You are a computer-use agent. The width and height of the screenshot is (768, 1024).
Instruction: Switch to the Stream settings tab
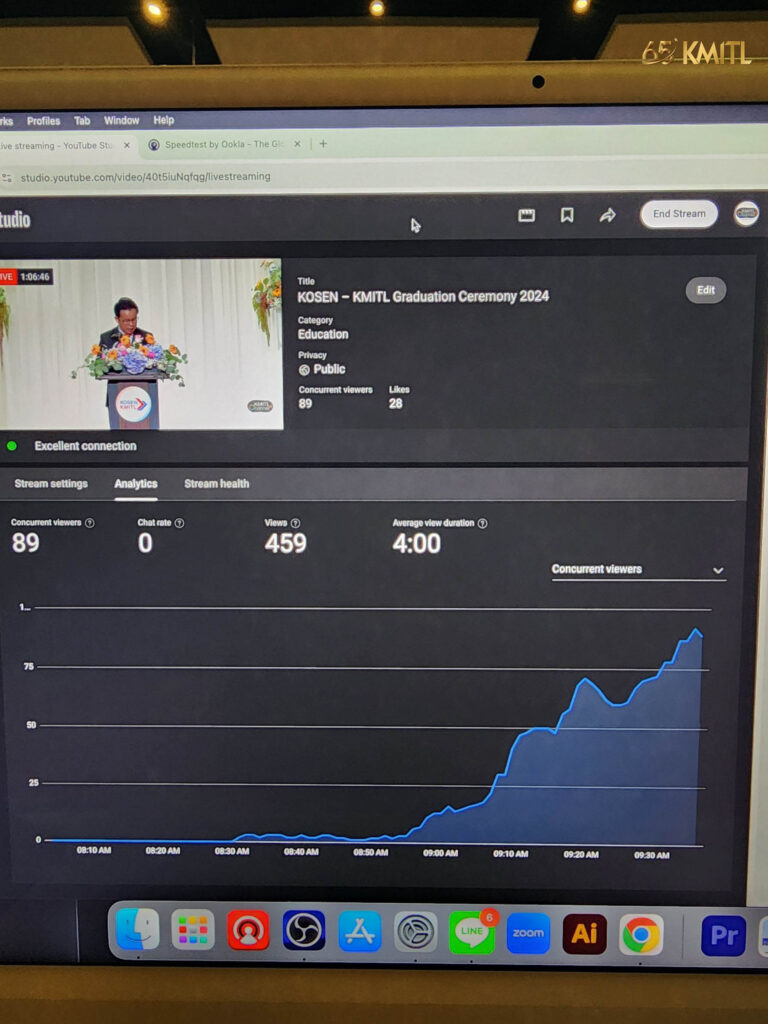click(51, 484)
